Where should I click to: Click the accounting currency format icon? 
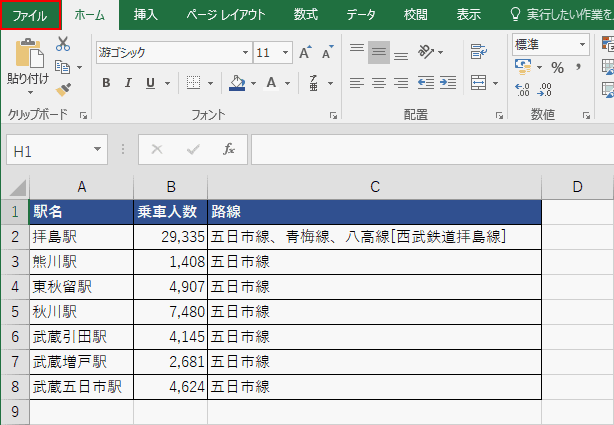(524, 67)
